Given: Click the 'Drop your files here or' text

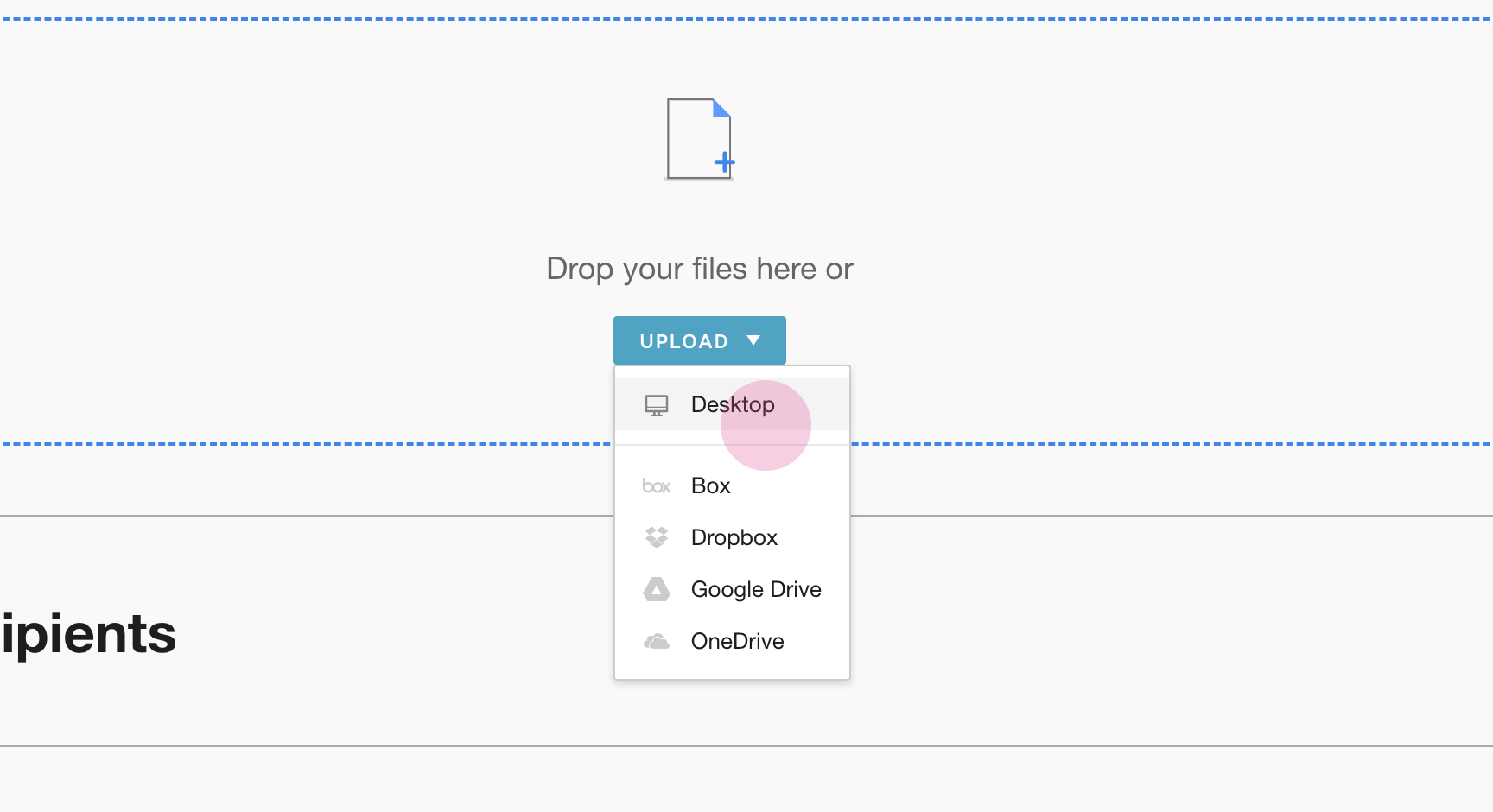Looking at the screenshot, I should [x=700, y=269].
